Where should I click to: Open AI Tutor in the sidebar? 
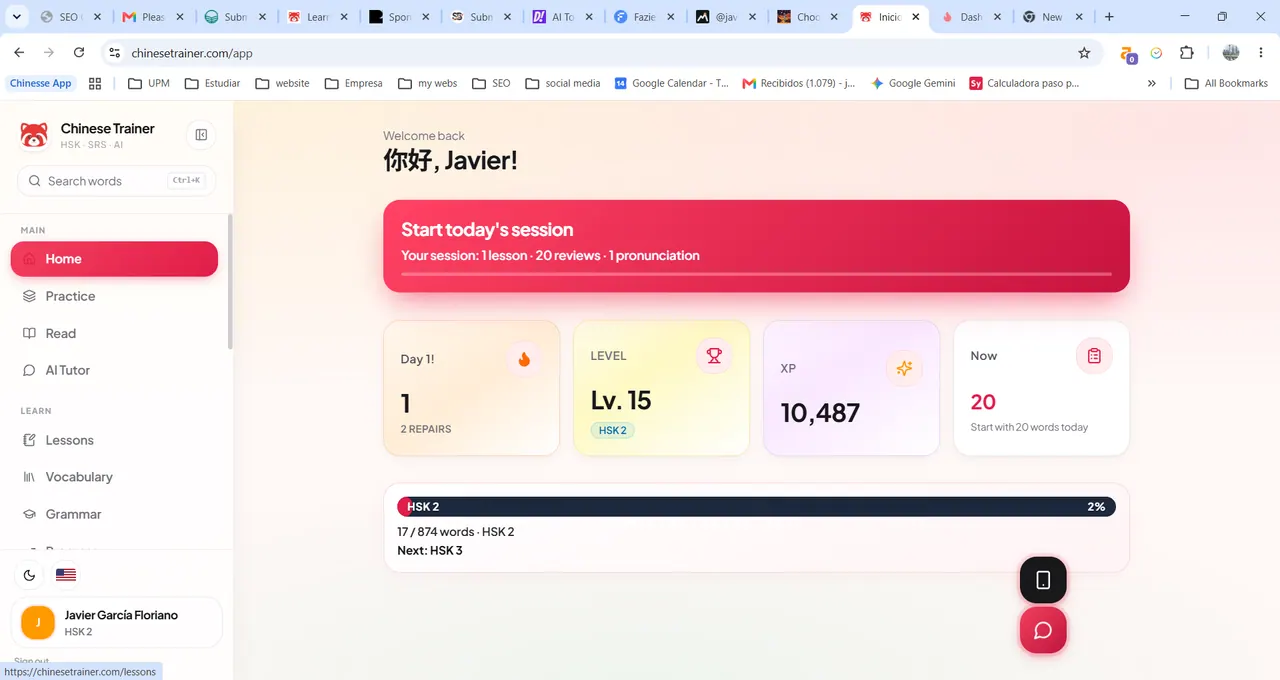(x=114, y=370)
